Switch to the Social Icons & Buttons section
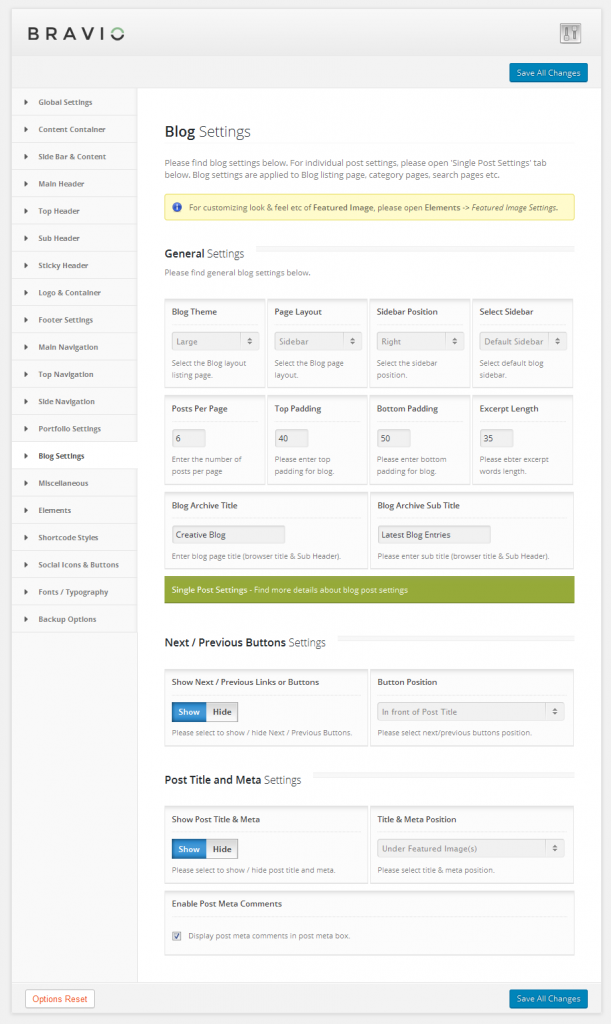The height and width of the screenshot is (1024, 611). 78,565
